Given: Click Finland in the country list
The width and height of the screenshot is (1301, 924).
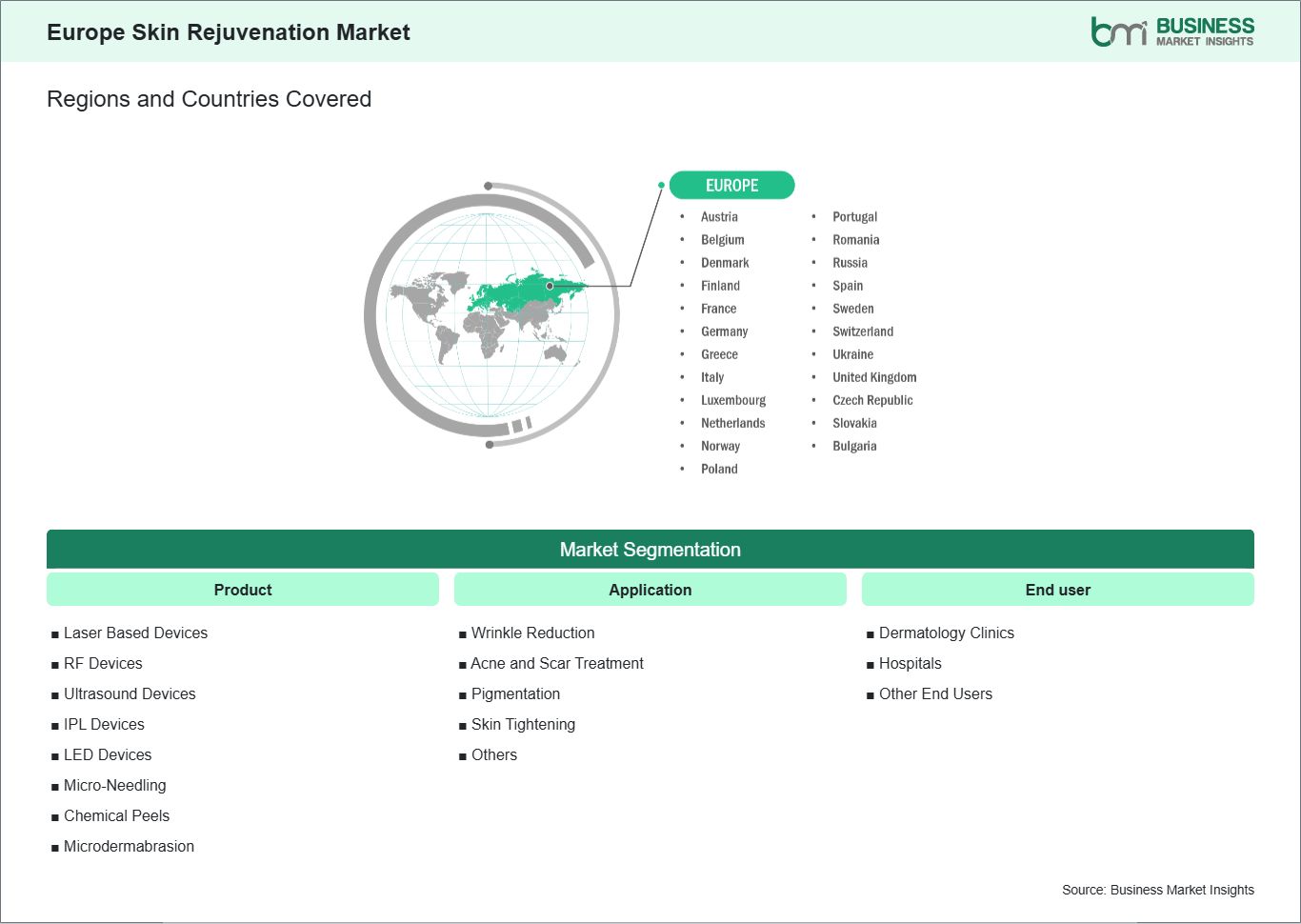Looking at the screenshot, I should pyautogui.click(x=720, y=286).
